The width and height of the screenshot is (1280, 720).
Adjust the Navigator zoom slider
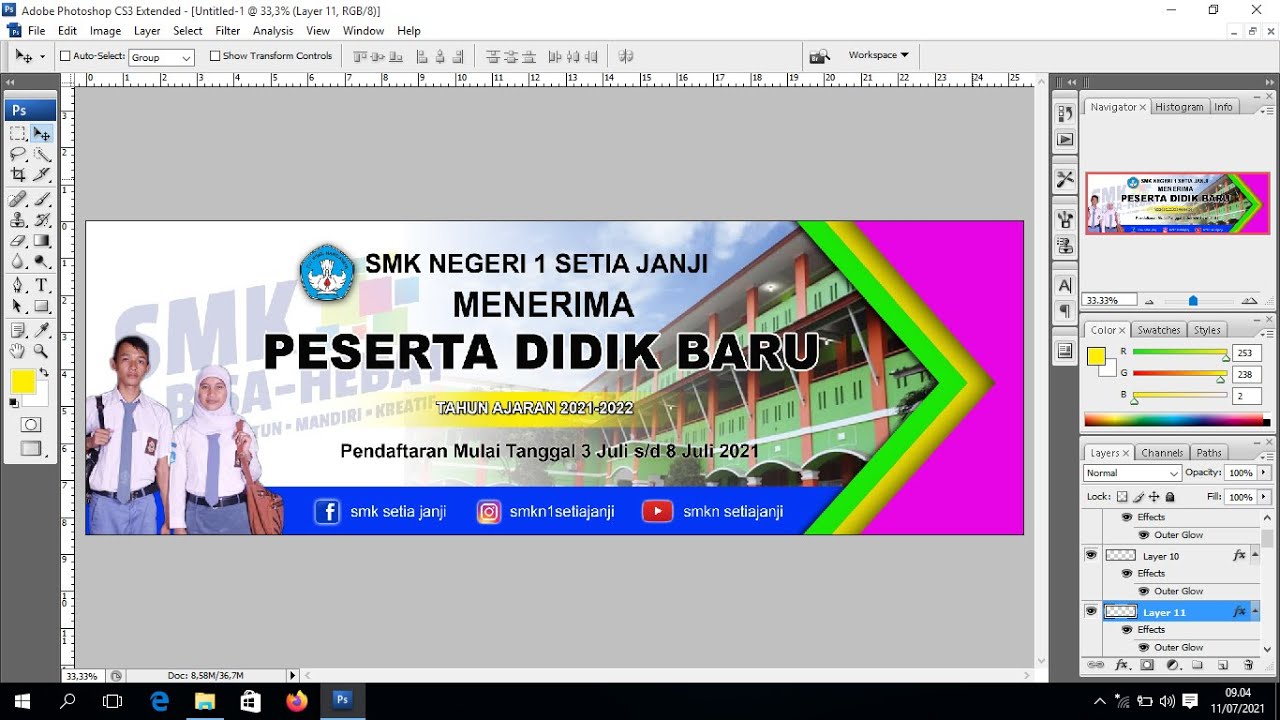(1193, 300)
